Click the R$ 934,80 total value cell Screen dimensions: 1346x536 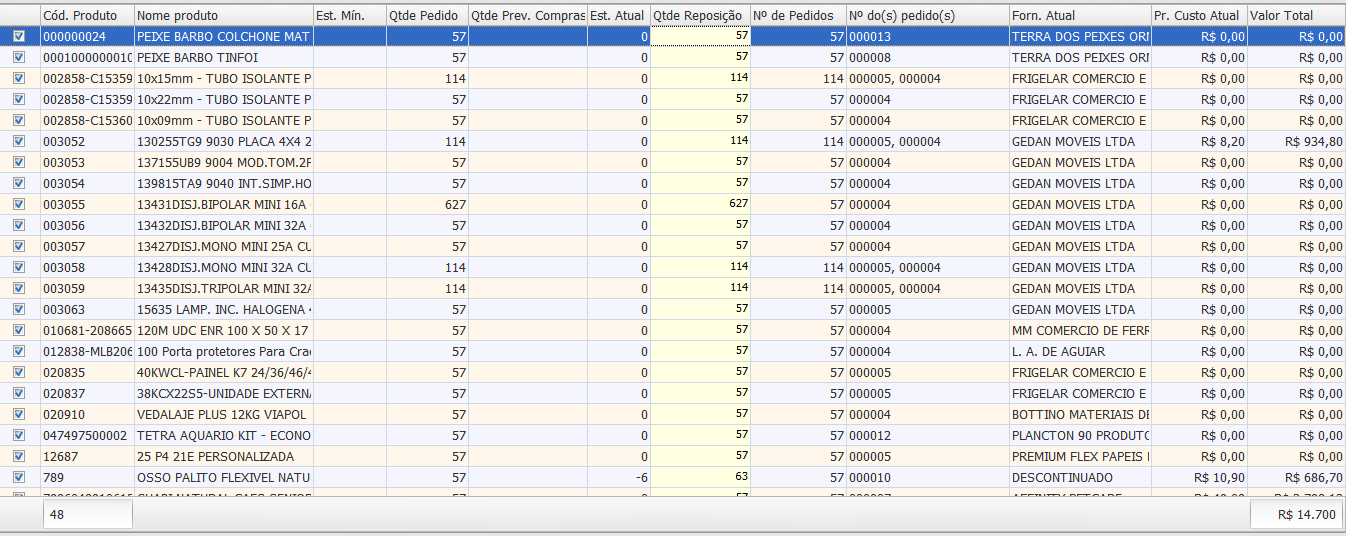(x=1296, y=141)
